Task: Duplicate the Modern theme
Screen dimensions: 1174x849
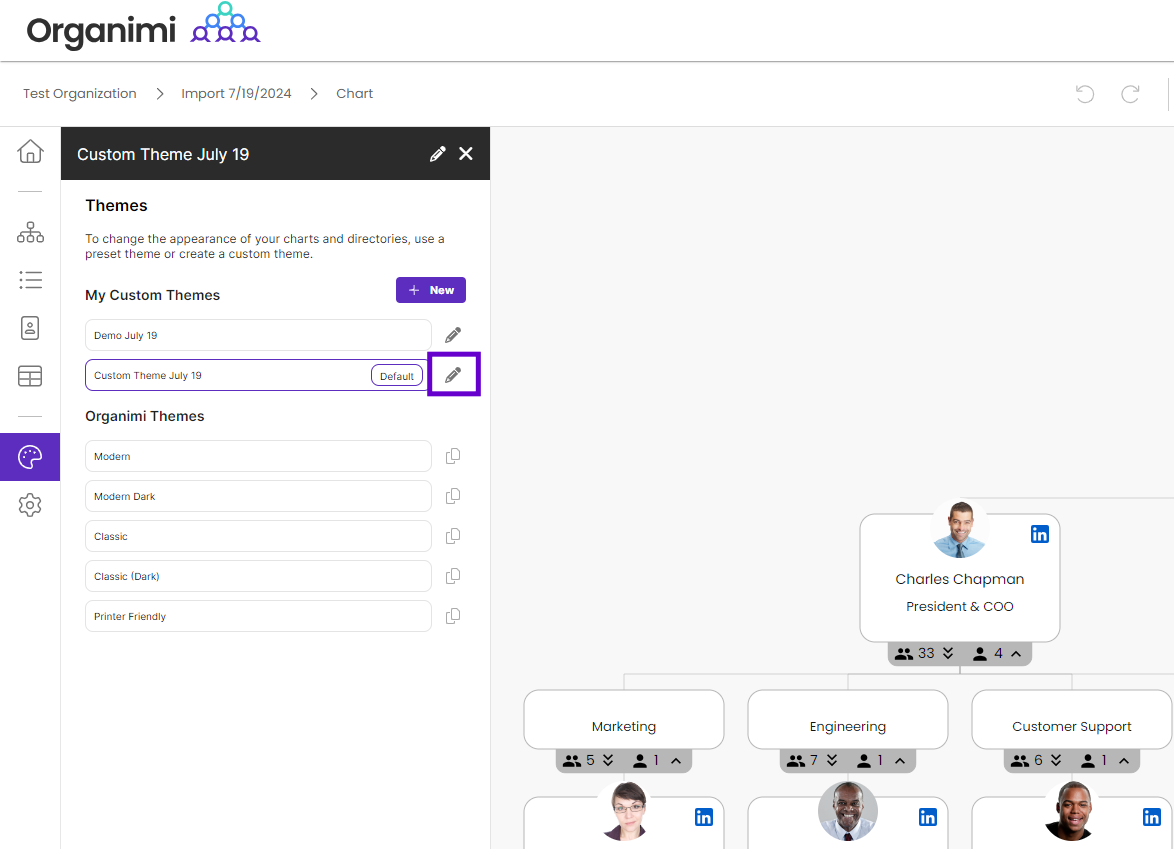Action: click(453, 456)
